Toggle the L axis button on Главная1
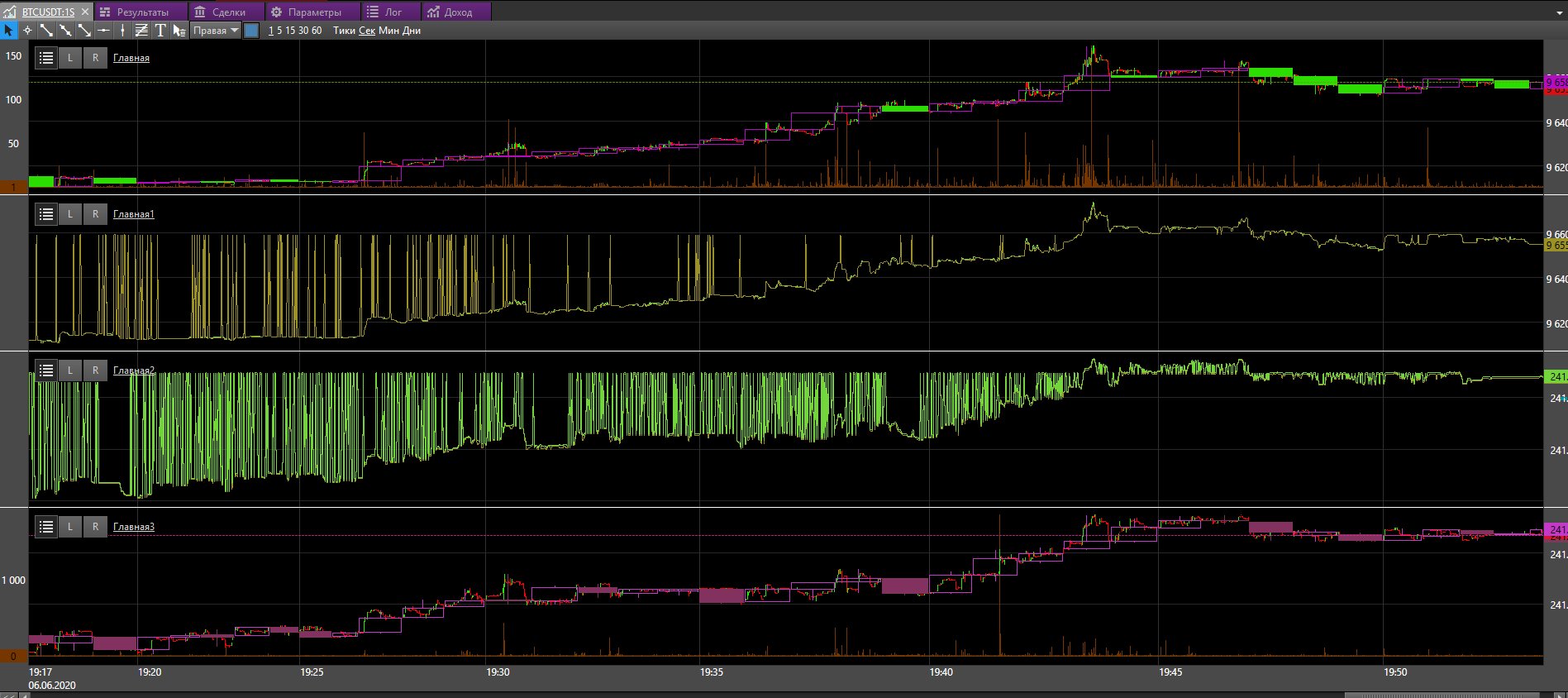 click(x=70, y=214)
